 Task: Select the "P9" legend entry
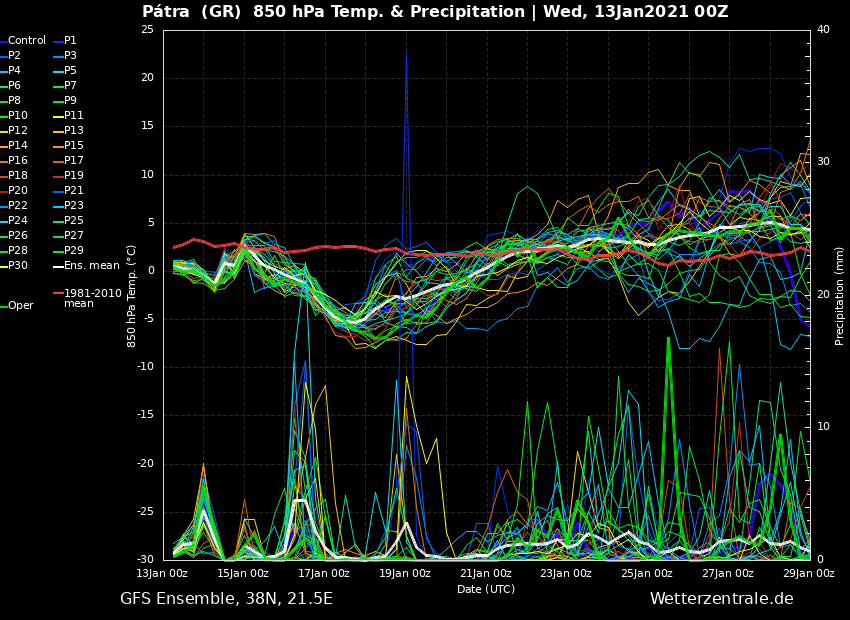coord(66,100)
